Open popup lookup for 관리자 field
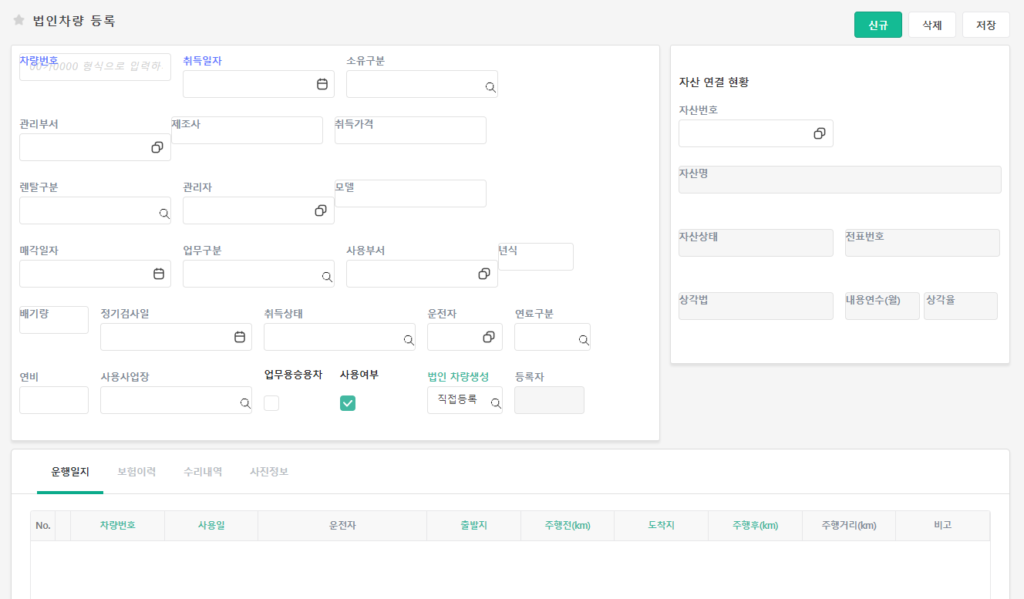Screen dimensions: 1024x599 pyautogui.click(x=320, y=211)
